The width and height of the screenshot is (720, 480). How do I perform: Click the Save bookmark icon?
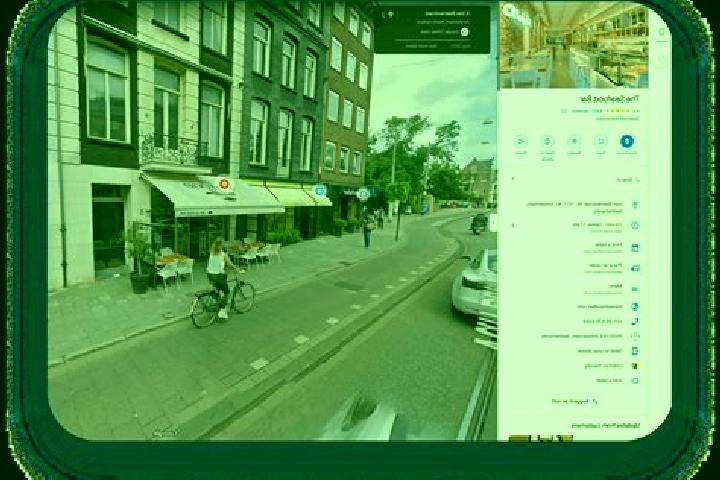601,141
